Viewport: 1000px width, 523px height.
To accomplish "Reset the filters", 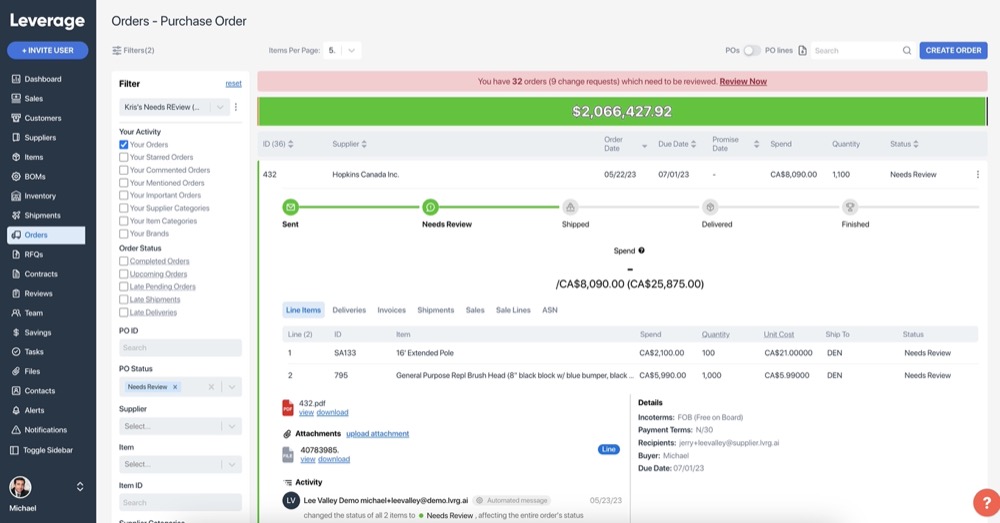I will [233, 84].
